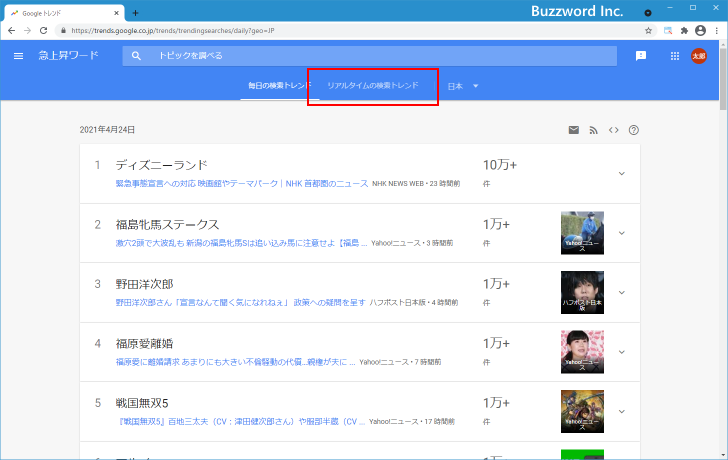
Task: Click the 福島牝馬ステークス news thumbnail
Action: [x=582, y=233]
